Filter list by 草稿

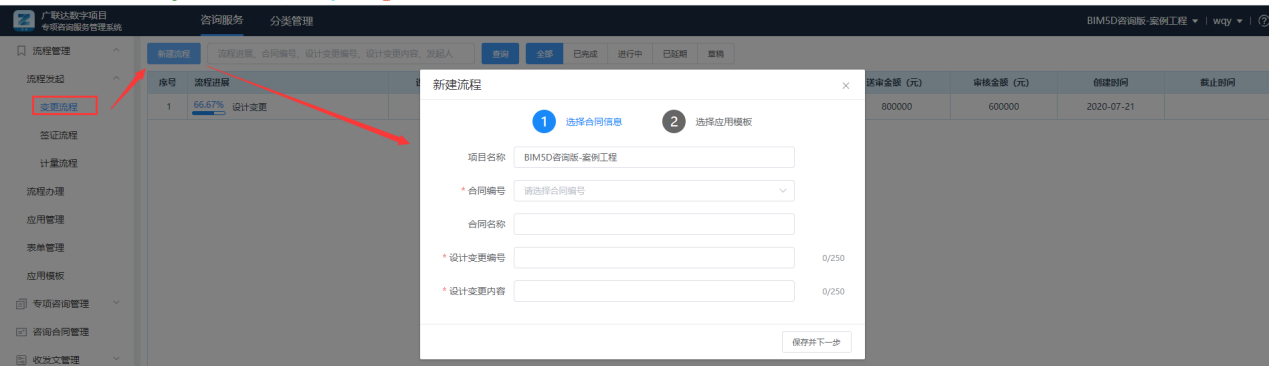[x=716, y=53]
